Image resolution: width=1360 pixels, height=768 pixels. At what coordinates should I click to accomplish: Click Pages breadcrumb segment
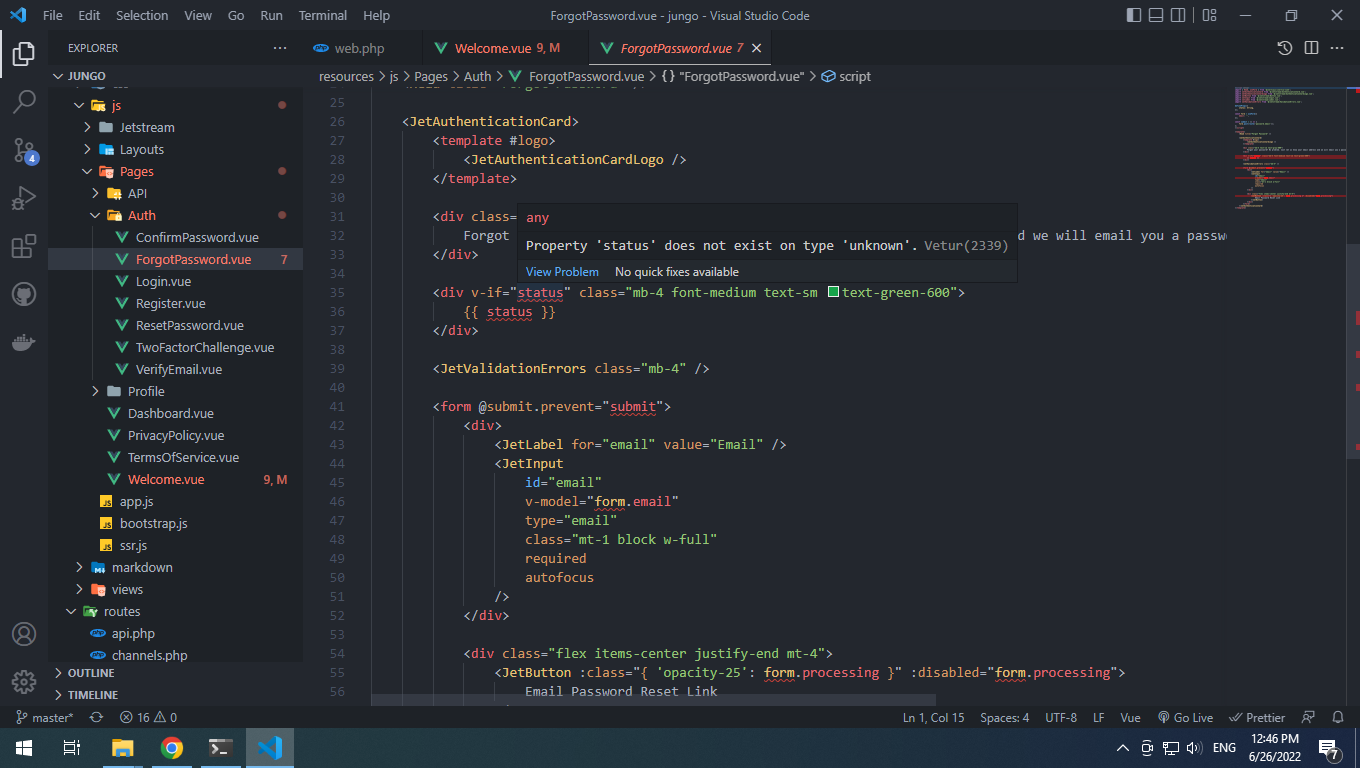pos(431,76)
